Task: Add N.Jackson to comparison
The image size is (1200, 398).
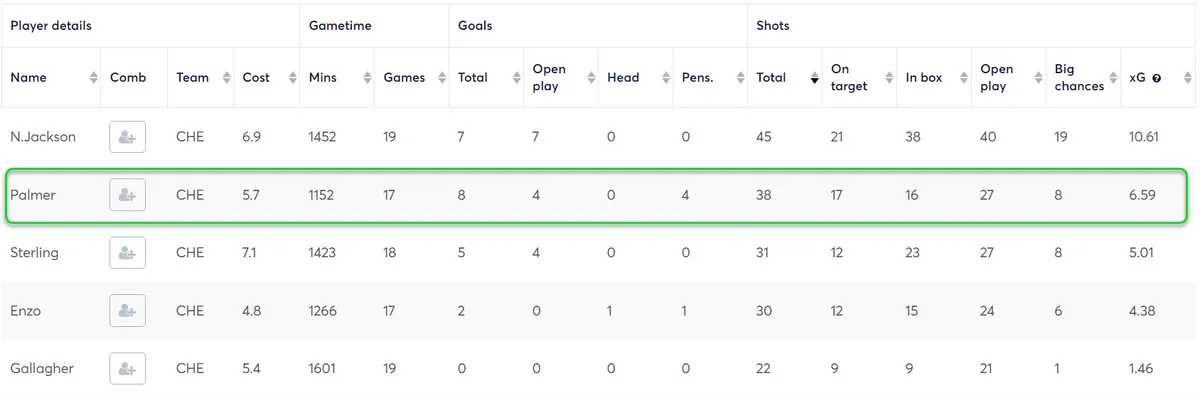Action: click(x=127, y=137)
